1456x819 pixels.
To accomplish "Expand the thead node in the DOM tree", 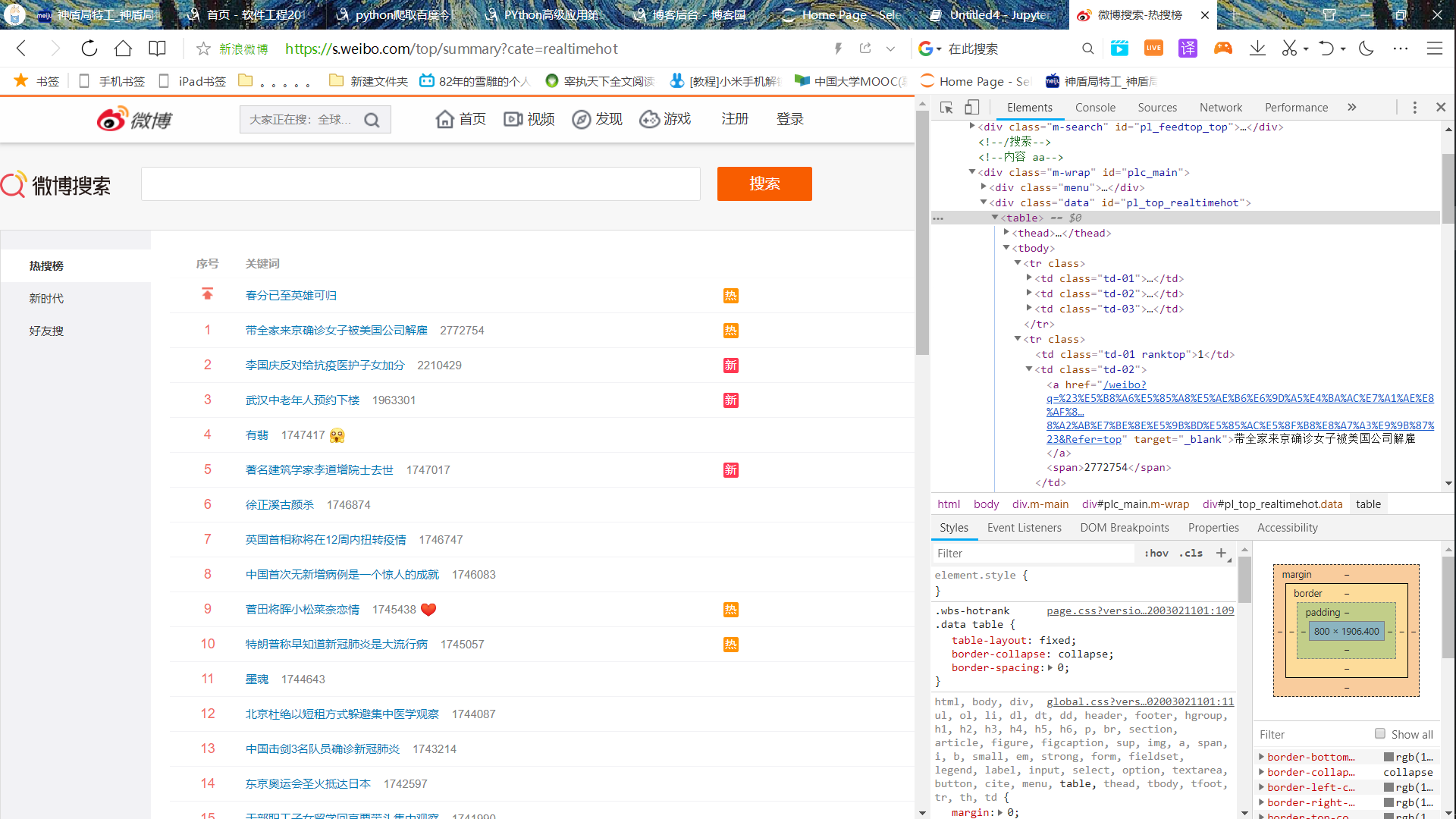I will (x=1006, y=233).
